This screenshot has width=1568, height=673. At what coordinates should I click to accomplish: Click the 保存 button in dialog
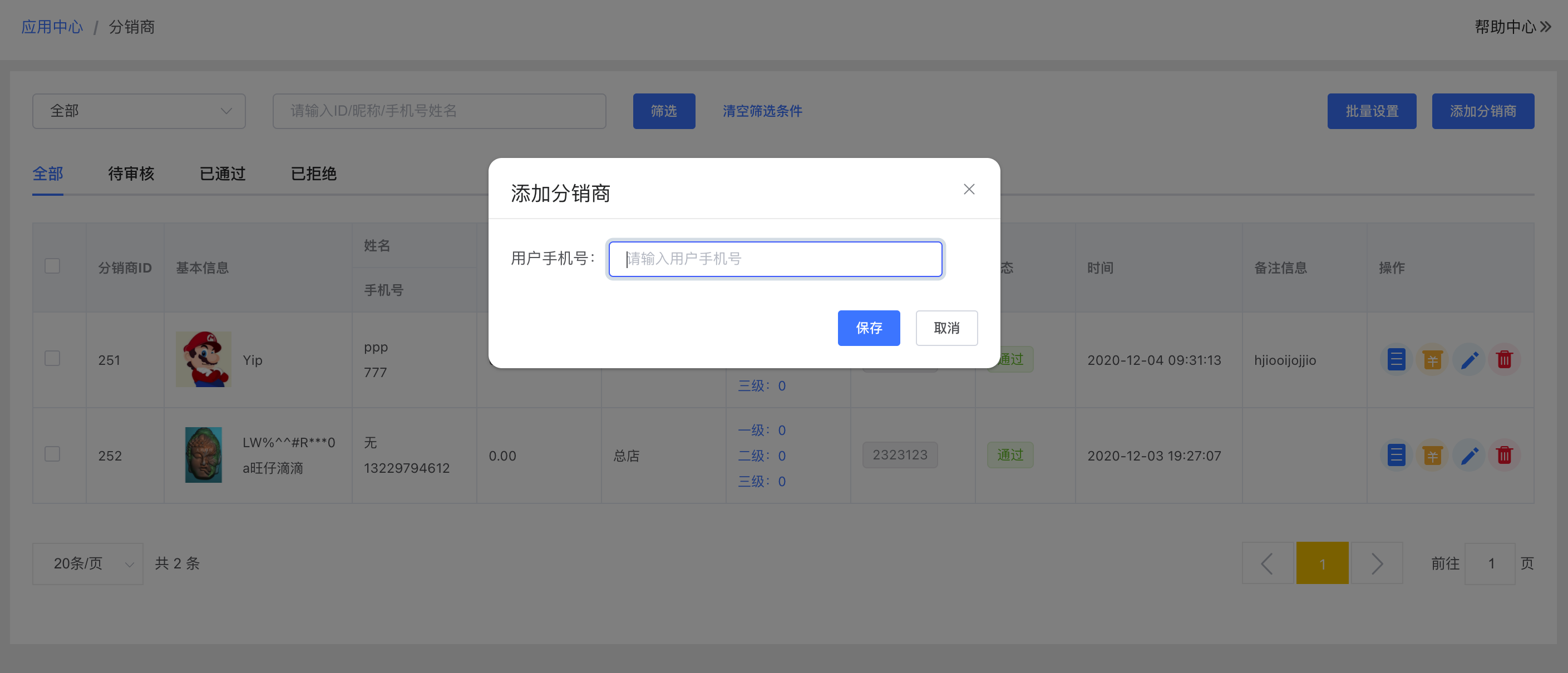[868, 328]
